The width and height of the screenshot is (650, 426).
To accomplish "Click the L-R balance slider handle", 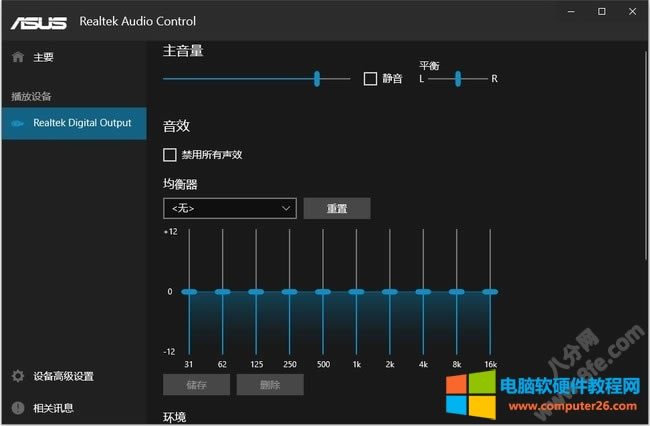I will [x=458, y=78].
